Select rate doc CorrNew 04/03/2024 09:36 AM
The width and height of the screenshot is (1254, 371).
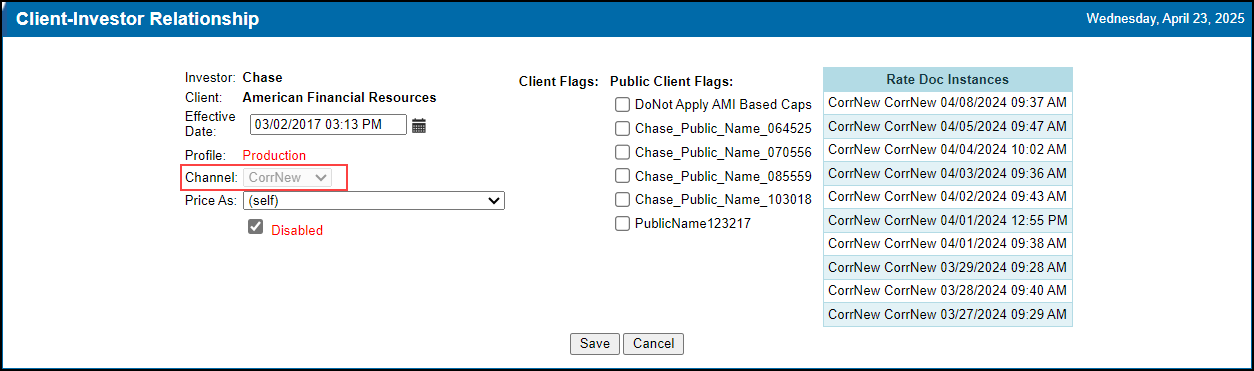click(947, 173)
